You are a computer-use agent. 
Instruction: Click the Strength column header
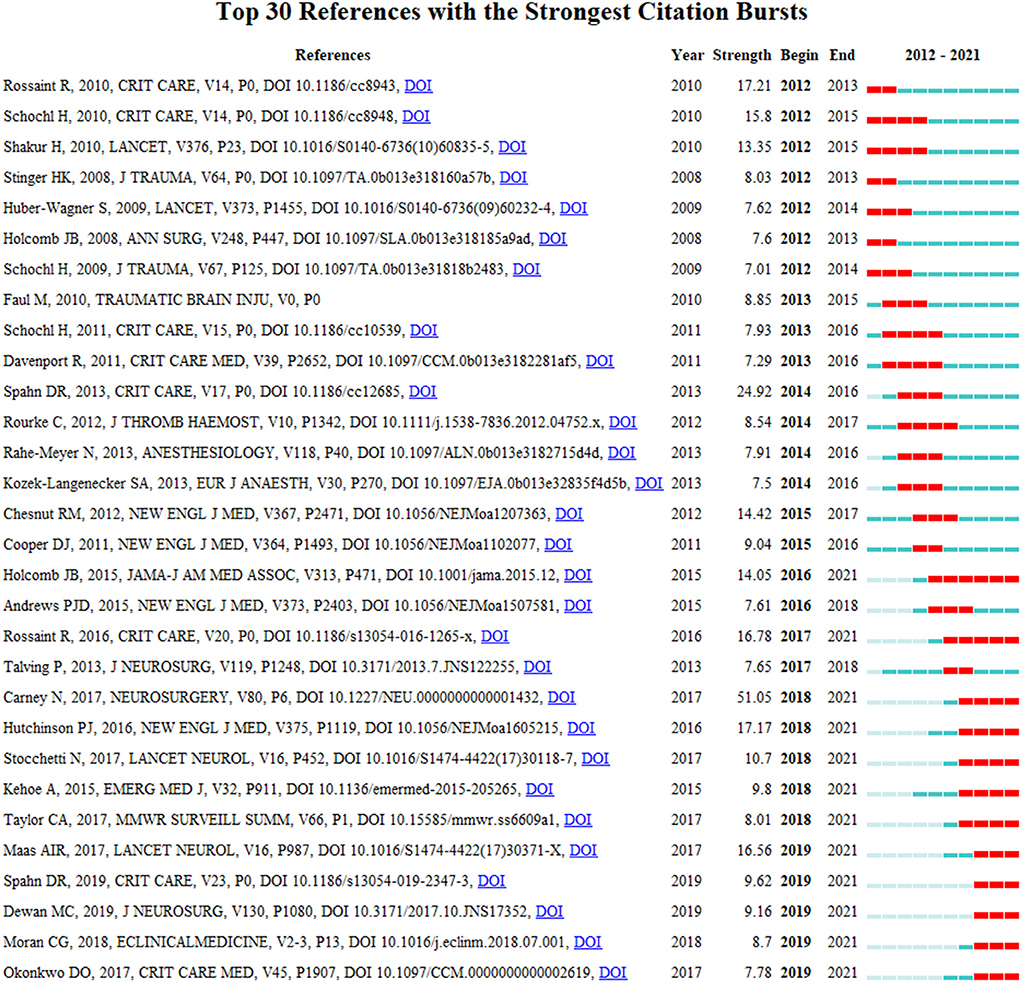click(x=742, y=55)
